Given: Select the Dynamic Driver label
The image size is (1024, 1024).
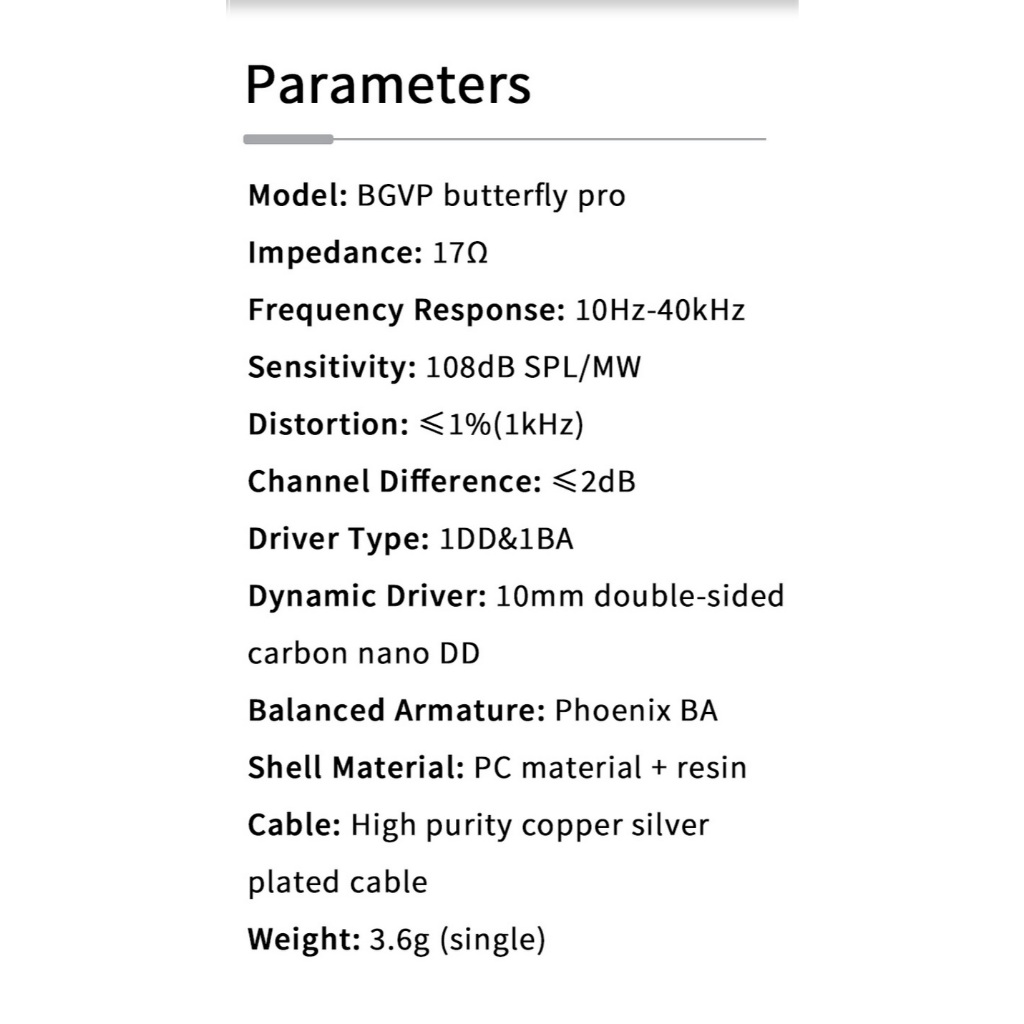Looking at the screenshot, I should [367, 596].
